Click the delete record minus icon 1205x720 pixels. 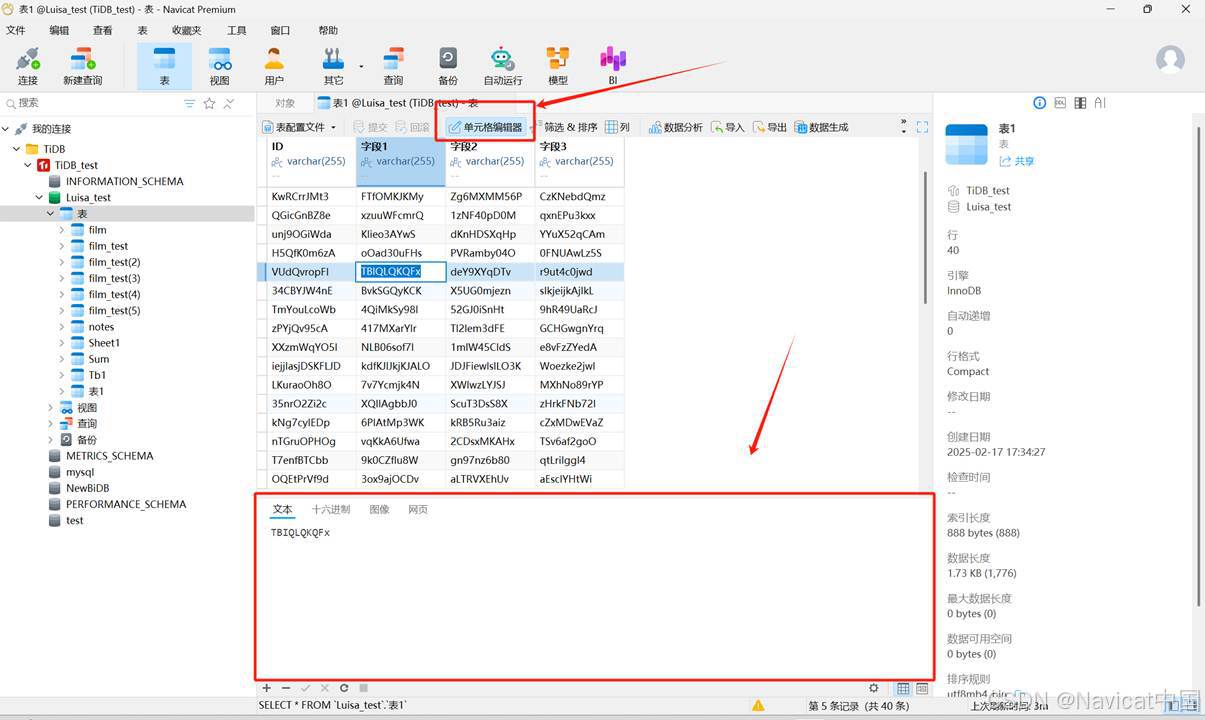pyautogui.click(x=286, y=688)
